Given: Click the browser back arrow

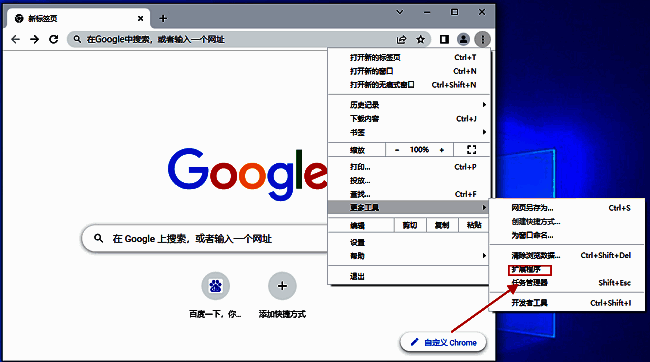Looking at the screenshot, I should pos(15,39).
